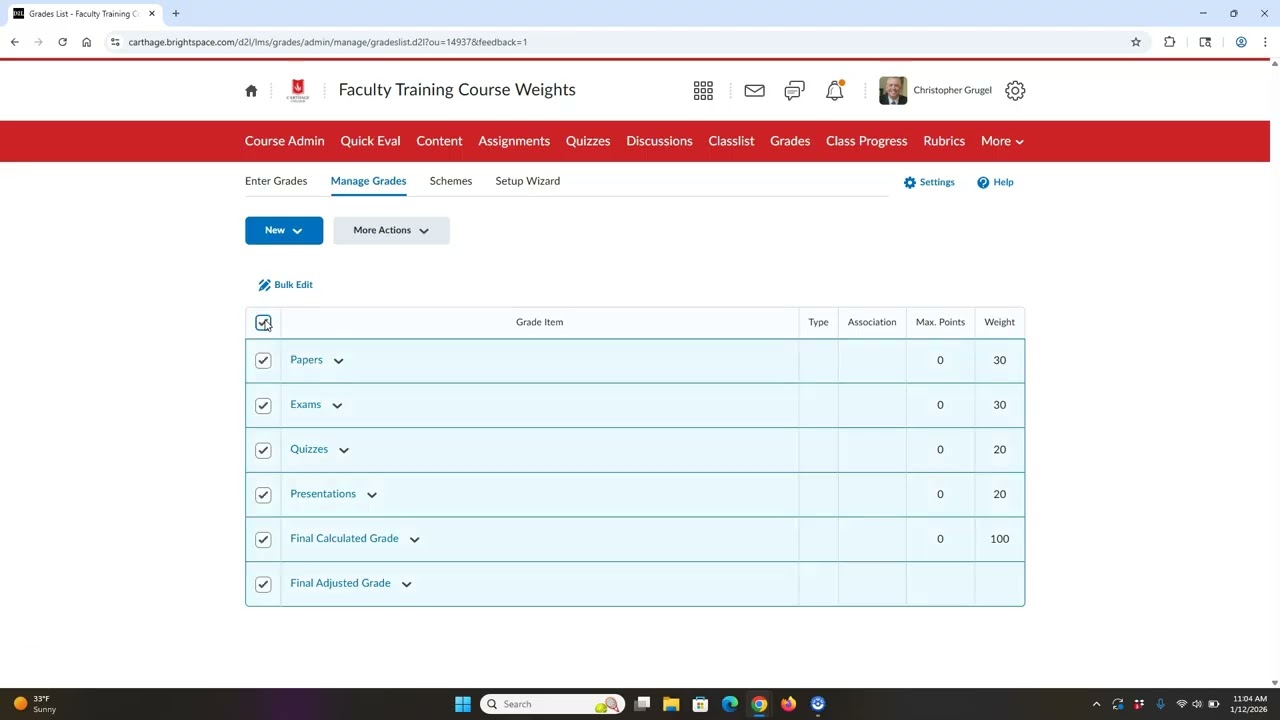
Task: Open Classlist in the navbar
Action: [731, 141]
